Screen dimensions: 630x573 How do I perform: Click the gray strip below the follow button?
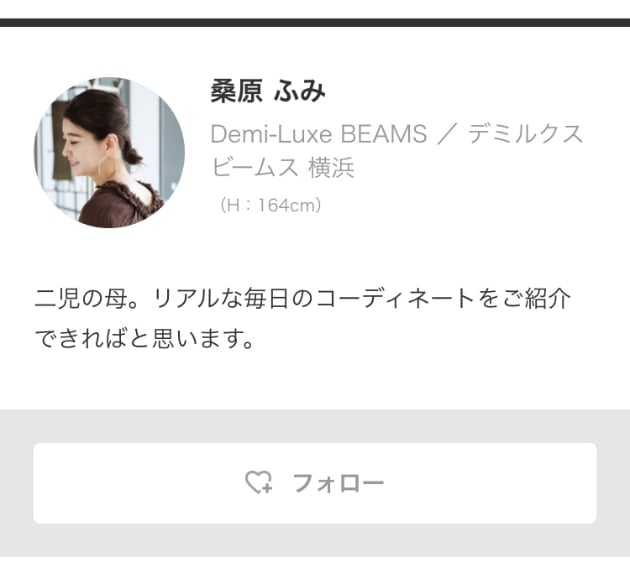pos(315,540)
